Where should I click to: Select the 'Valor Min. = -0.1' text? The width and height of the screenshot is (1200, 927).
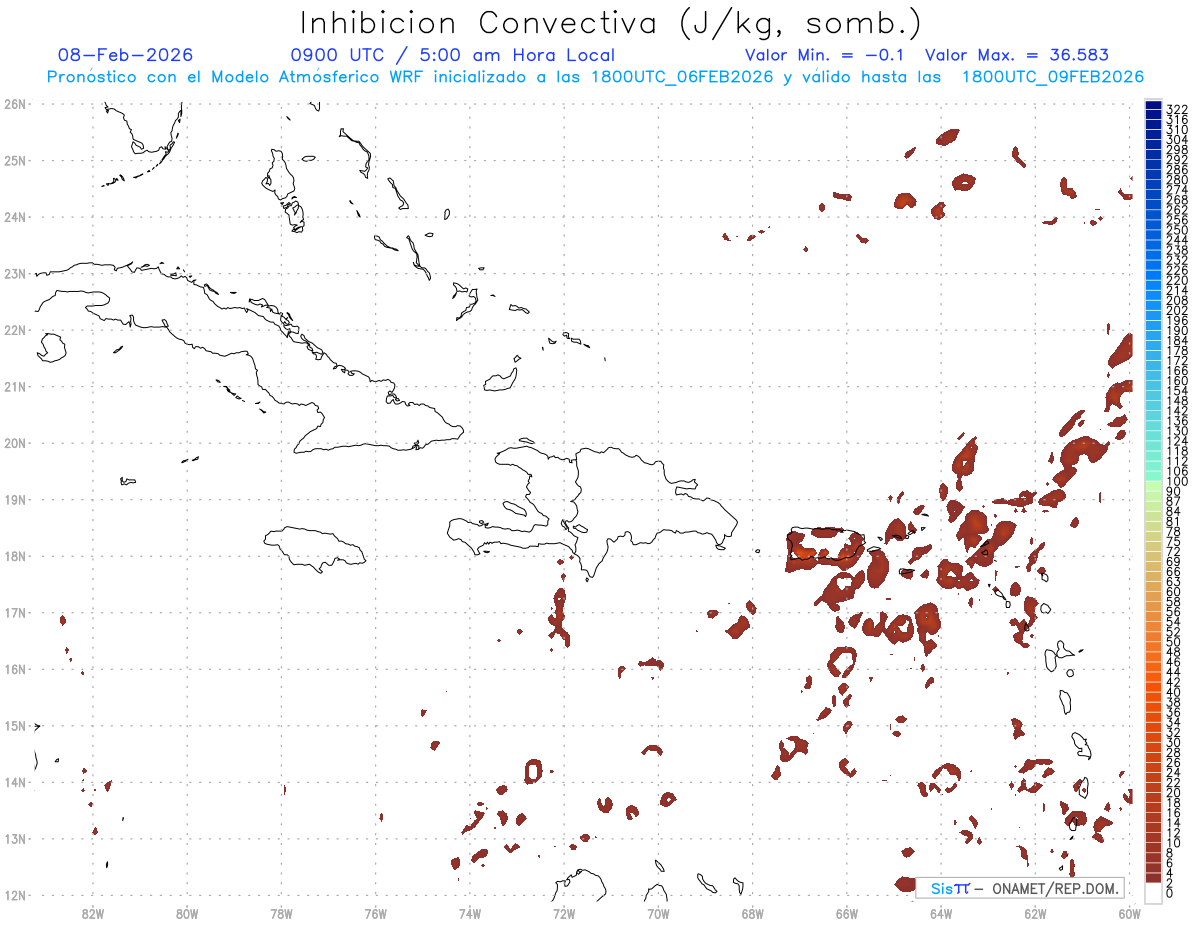825,55
